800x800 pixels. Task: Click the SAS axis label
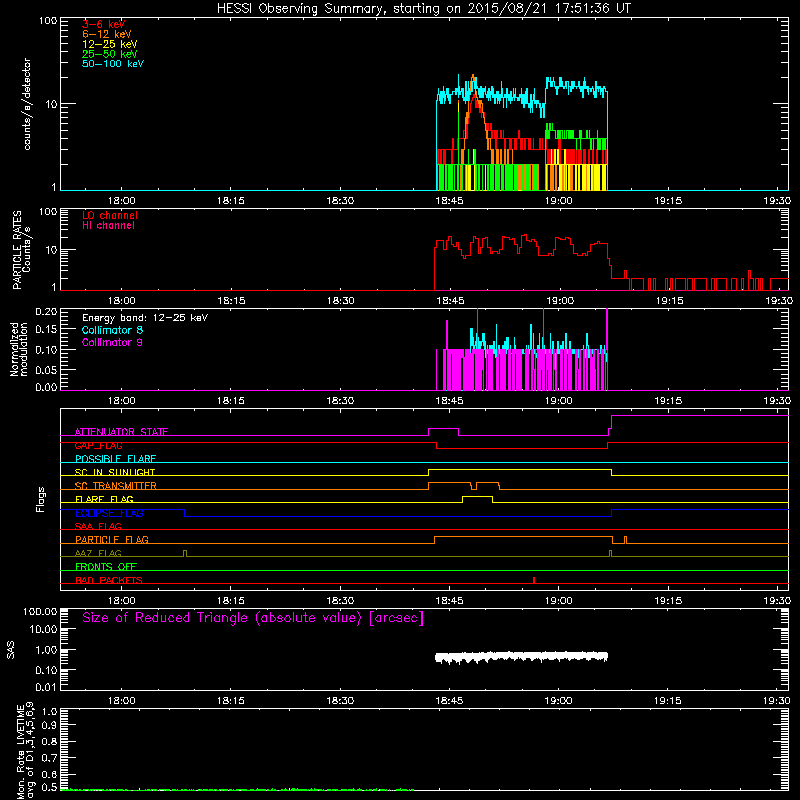[10, 650]
